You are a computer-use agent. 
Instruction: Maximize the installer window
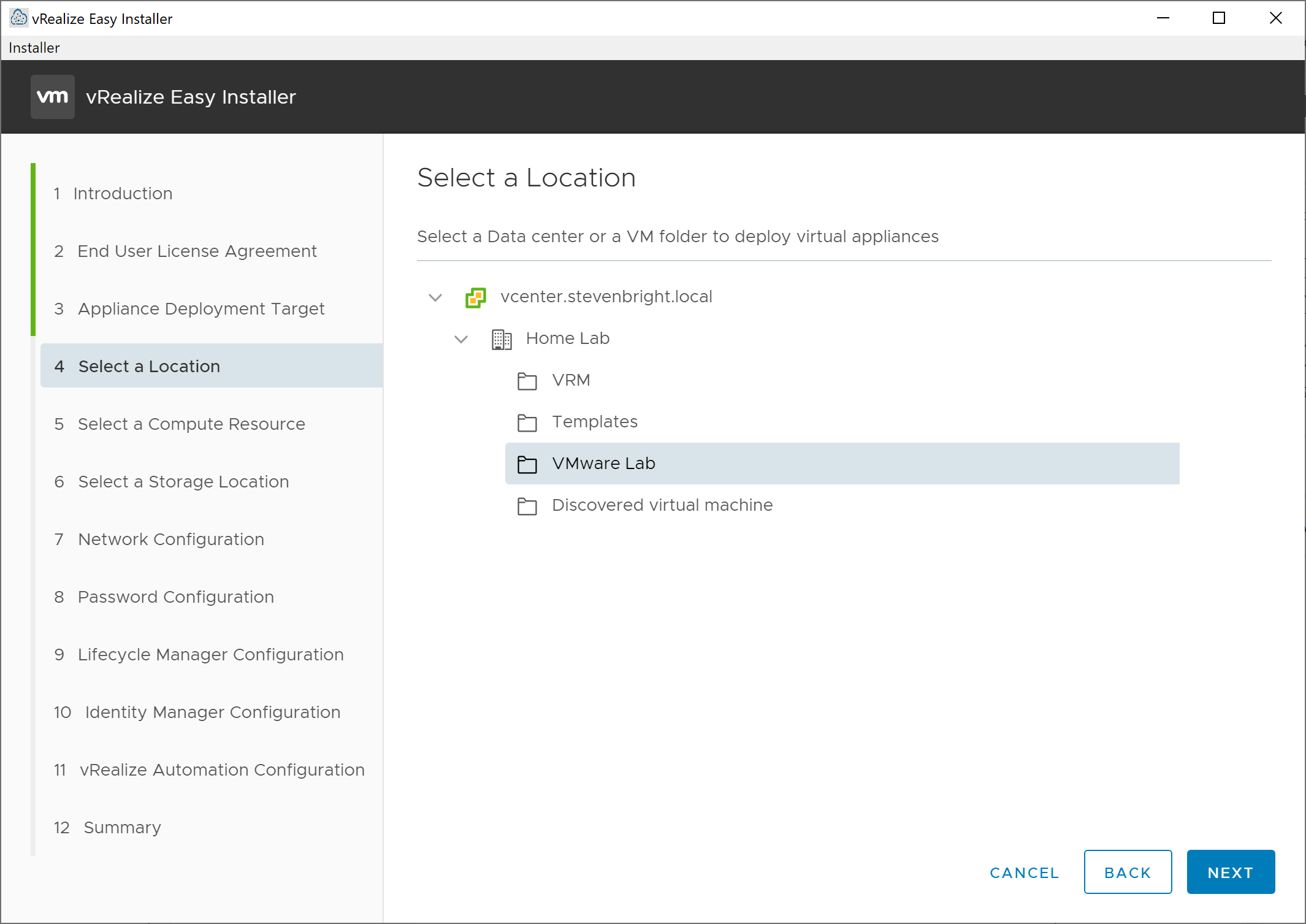point(1219,18)
